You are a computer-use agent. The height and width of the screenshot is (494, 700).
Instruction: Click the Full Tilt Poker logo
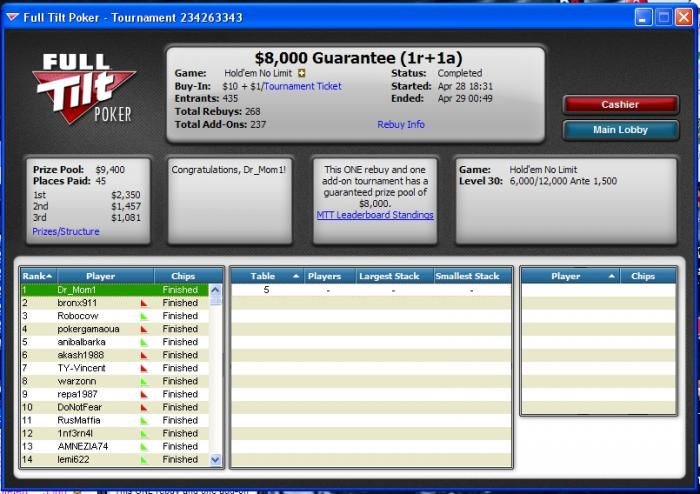pyautogui.click(x=83, y=88)
